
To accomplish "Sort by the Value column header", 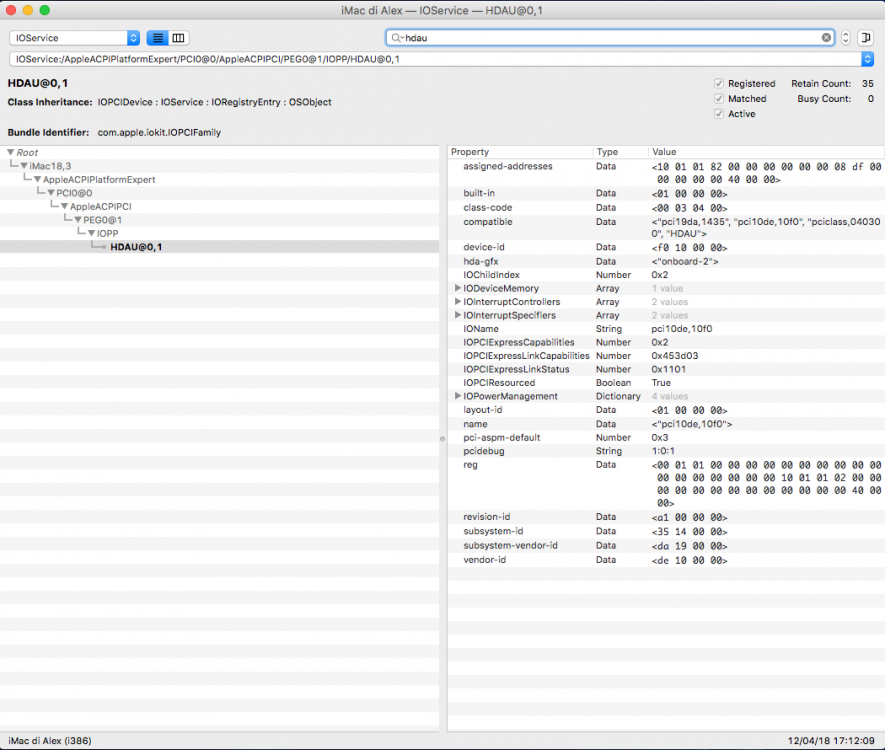I will point(766,152).
